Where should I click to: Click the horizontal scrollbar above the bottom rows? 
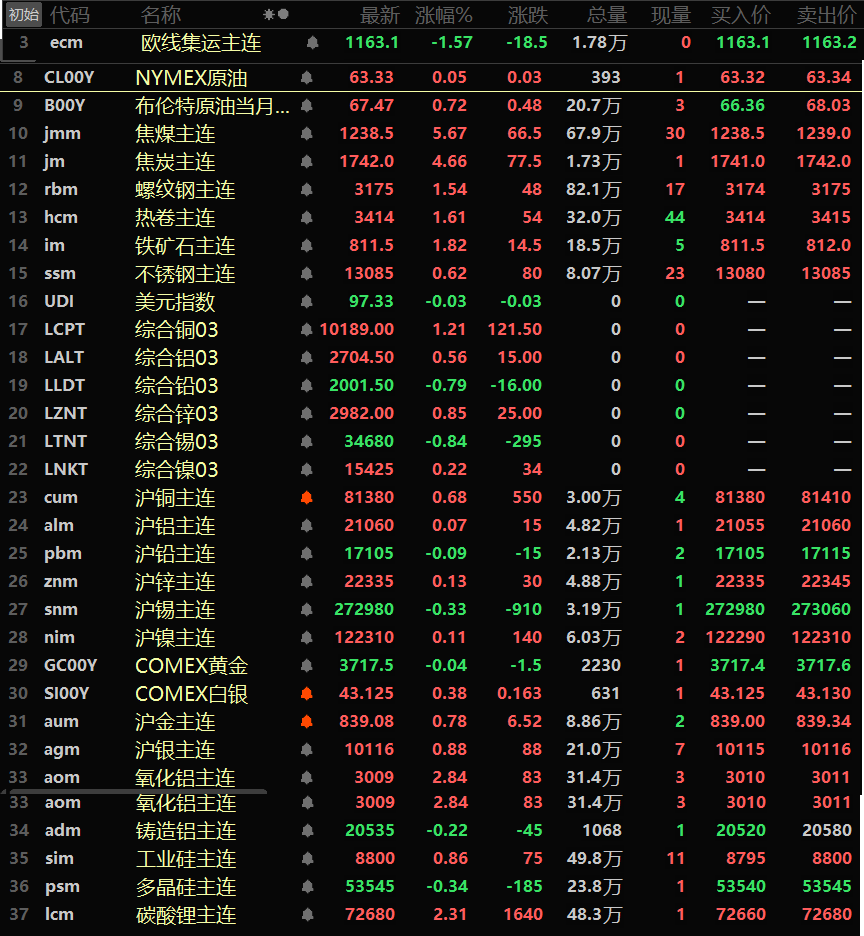(x=134, y=791)
